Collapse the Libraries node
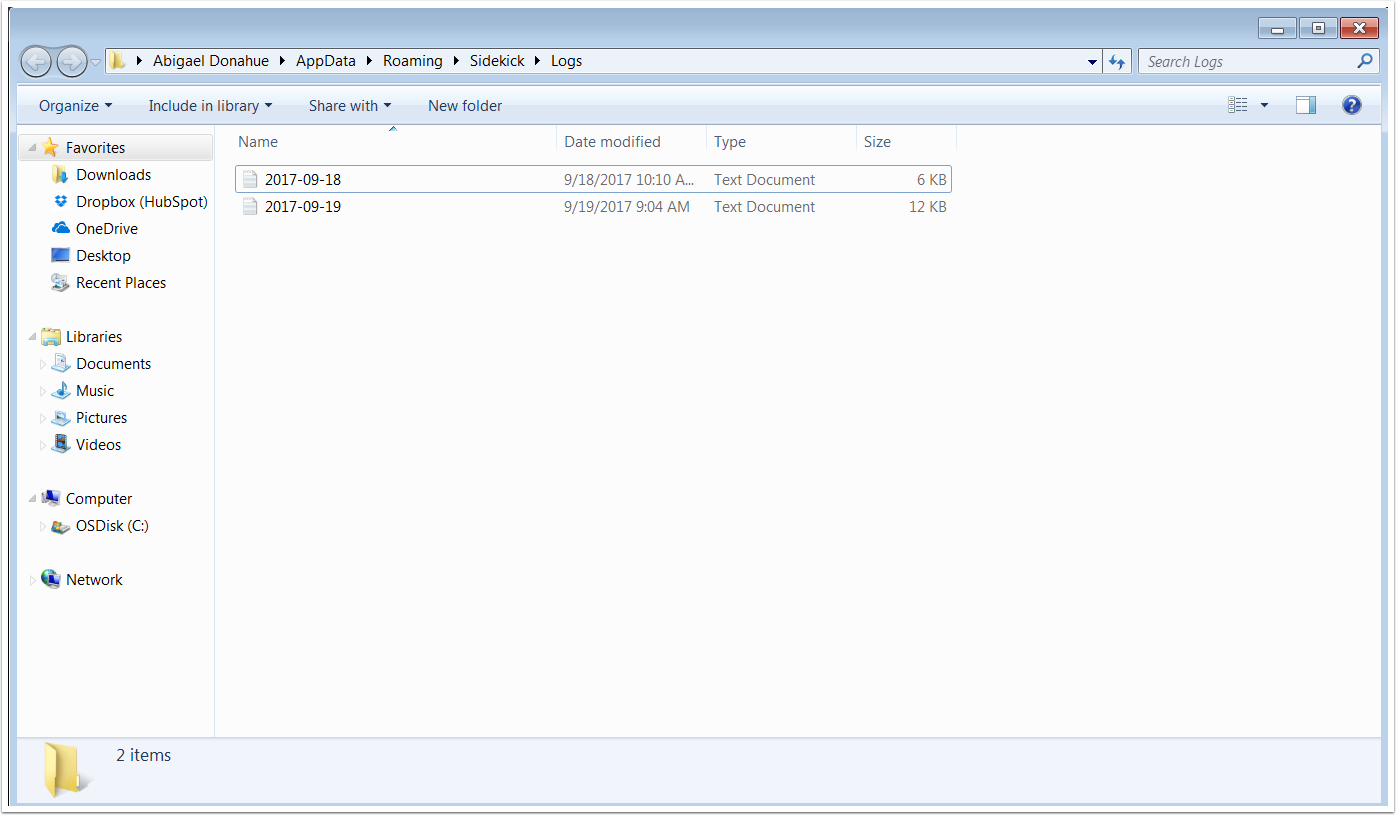1396x815 pixels. click(x=31, y=336)
